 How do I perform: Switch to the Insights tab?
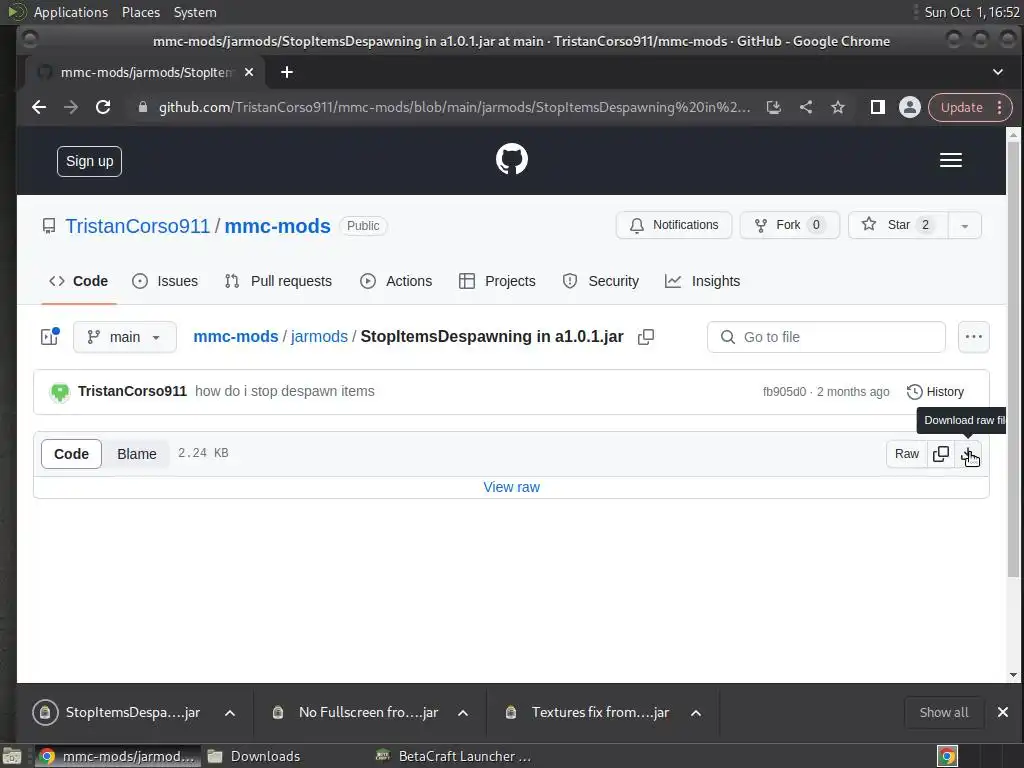coord(703,281)
